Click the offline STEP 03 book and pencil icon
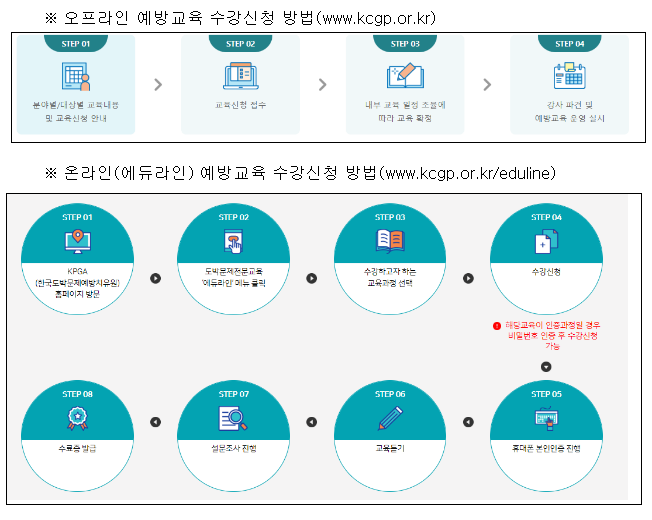The width and height of the screenshot is (652, 520). pyautogui.click(x=405, y=76)
